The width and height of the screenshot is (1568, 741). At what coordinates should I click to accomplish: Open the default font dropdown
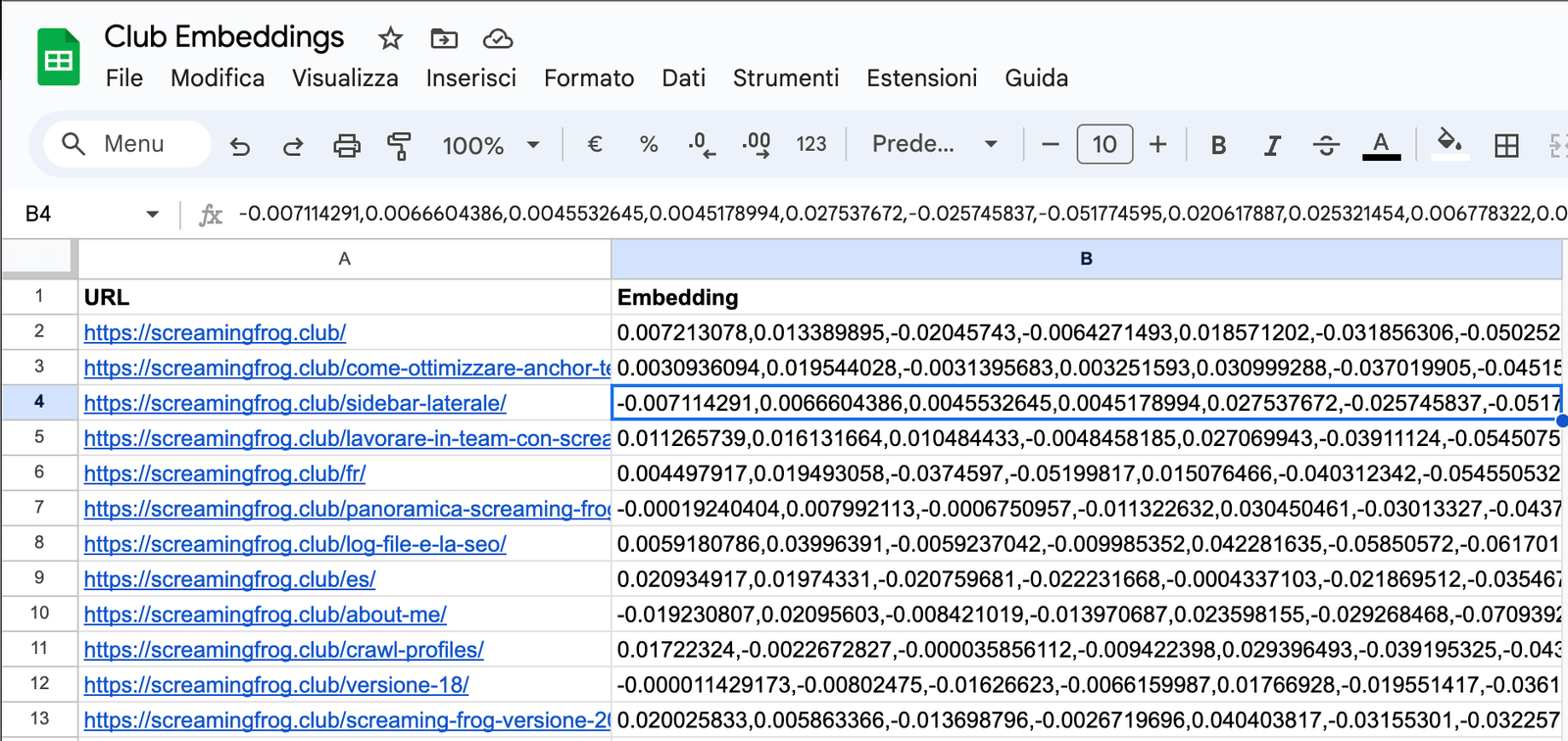[x=935, y=144]
